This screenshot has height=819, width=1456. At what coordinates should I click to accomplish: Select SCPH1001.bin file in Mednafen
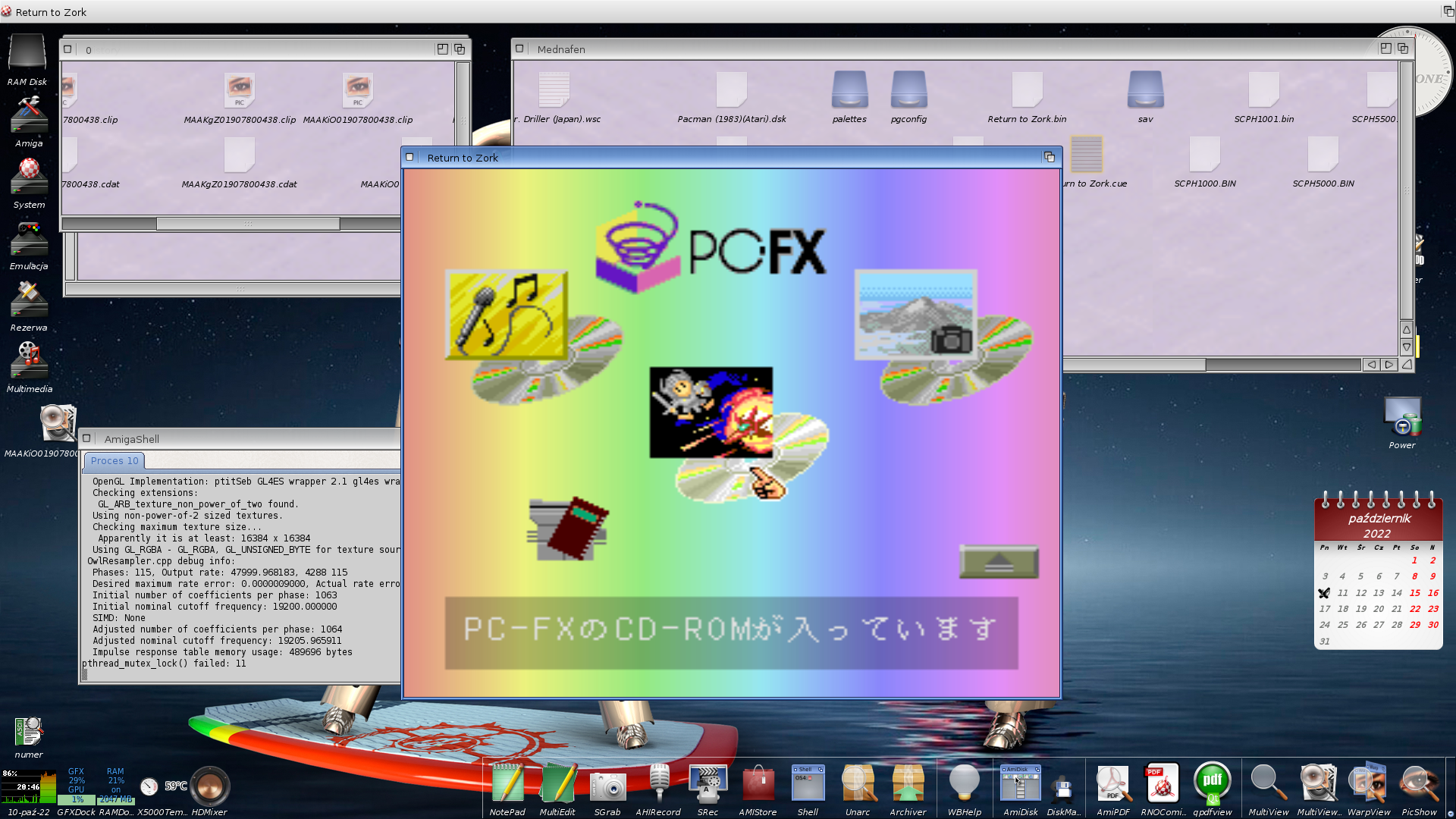pyautogui.click(x=1264, y=97)
